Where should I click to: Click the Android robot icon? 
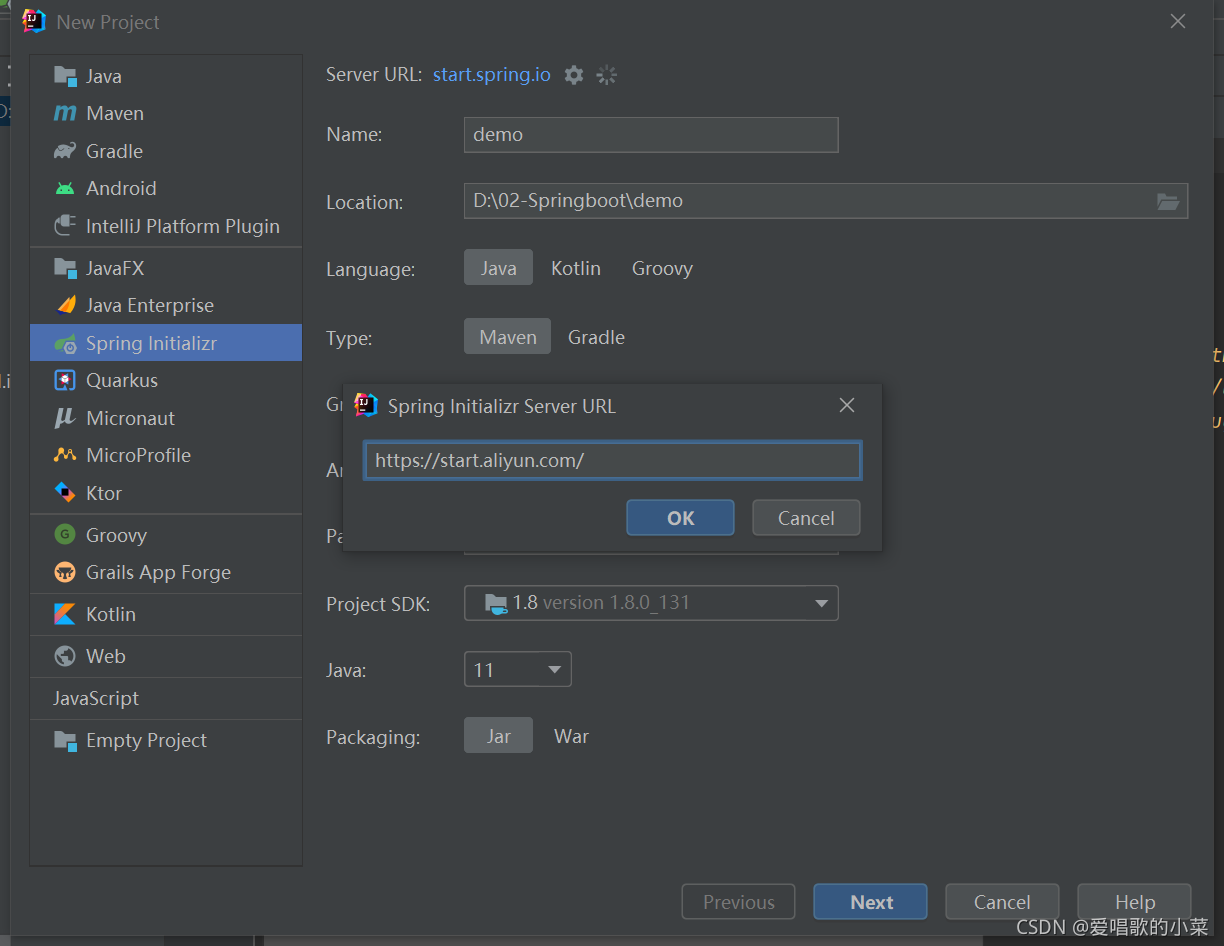(65, 188)
